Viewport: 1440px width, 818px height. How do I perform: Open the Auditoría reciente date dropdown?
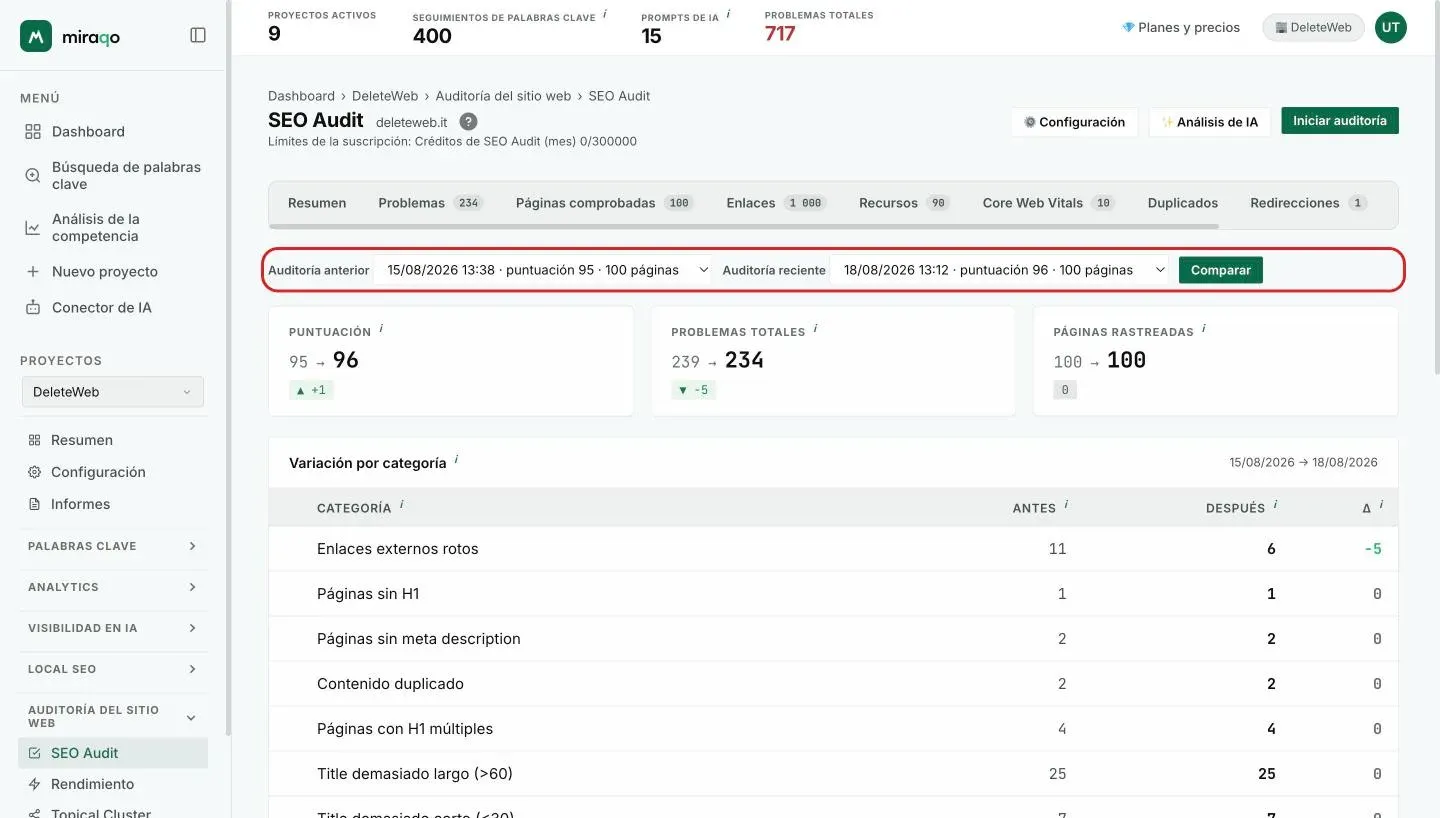pos(999,270)
